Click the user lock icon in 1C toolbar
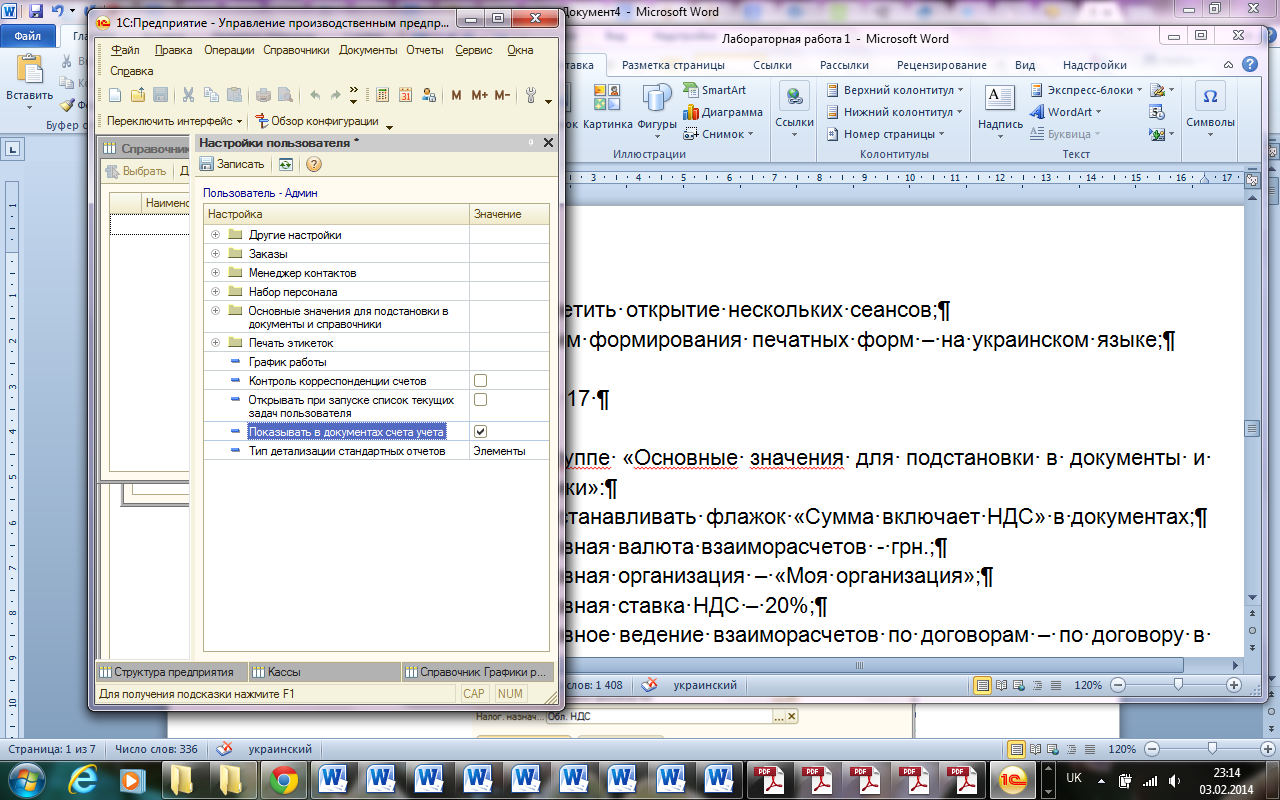The width and height of the screenshot is (1280, 800). click(x=429, y=96)
